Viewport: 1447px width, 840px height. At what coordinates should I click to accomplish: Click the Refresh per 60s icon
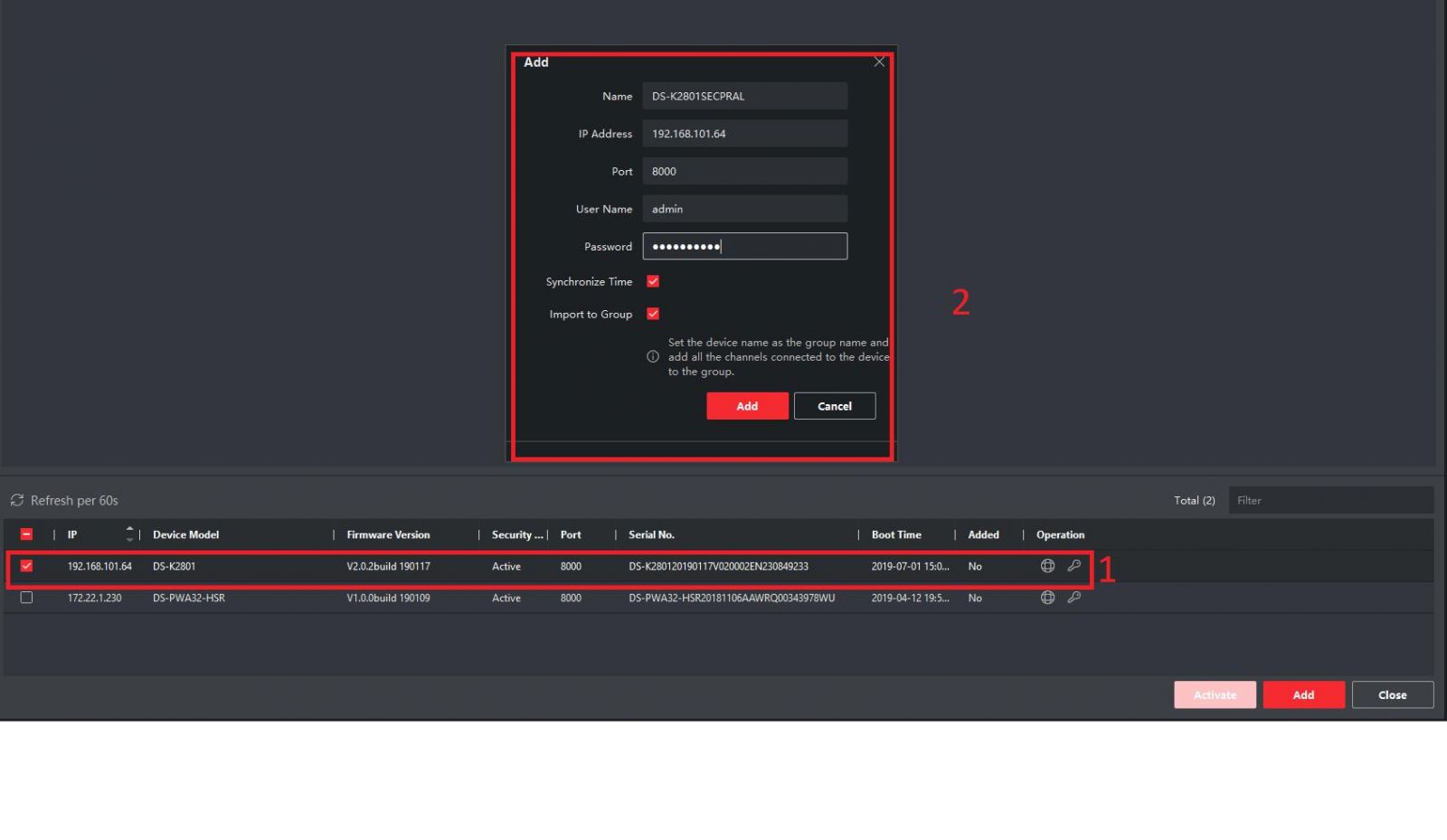coord(17,500)
